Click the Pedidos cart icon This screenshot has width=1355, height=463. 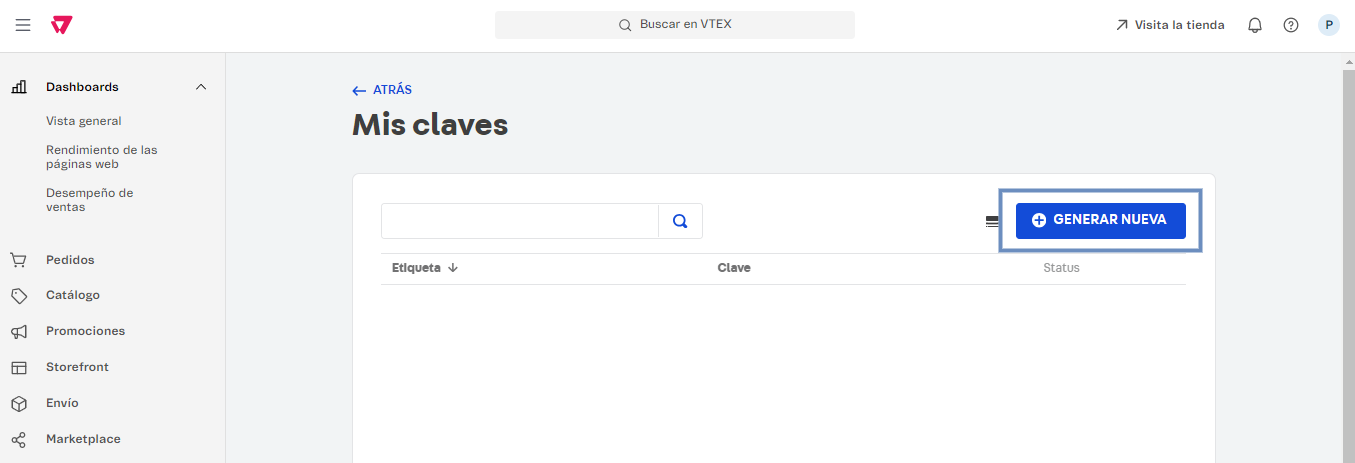(x=19, y=260)
